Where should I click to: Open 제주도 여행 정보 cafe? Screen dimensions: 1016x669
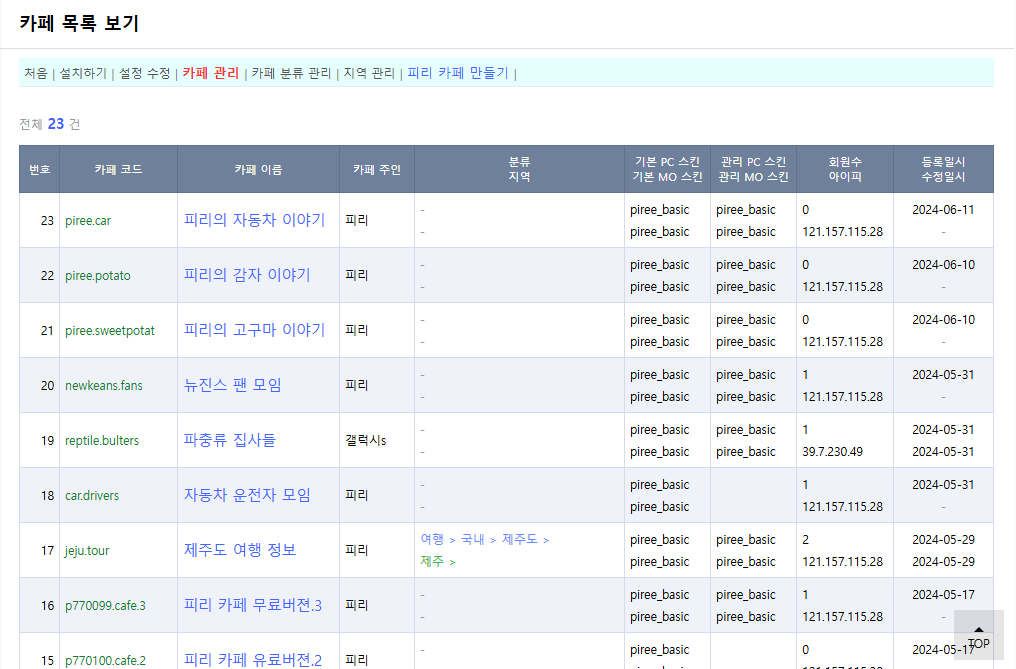pyautogui.click(x=240, y=550)
